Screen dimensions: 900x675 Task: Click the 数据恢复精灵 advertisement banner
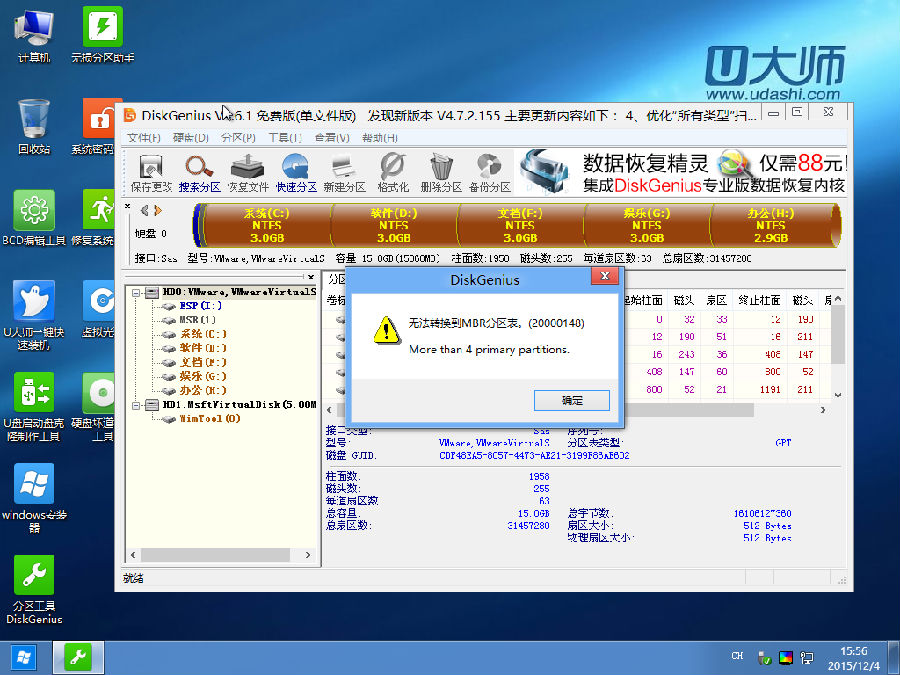tap(681, 172)
